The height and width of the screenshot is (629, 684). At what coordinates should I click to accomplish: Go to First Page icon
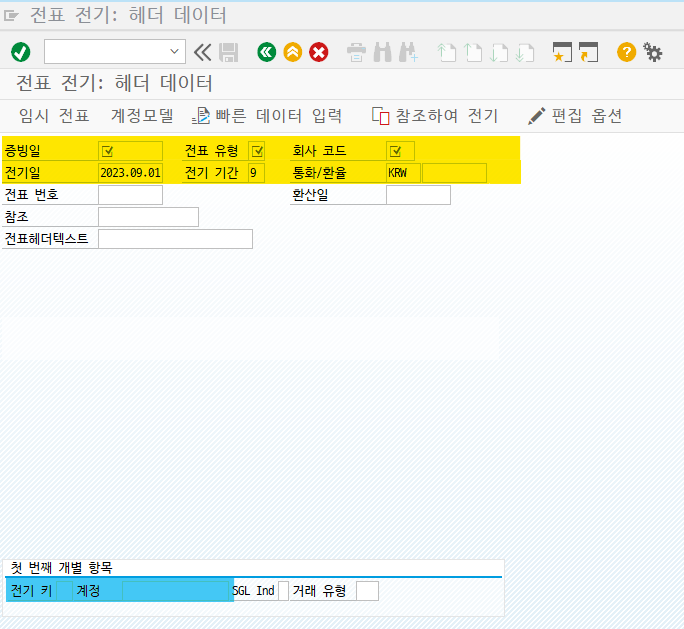[x=446, y=53]
